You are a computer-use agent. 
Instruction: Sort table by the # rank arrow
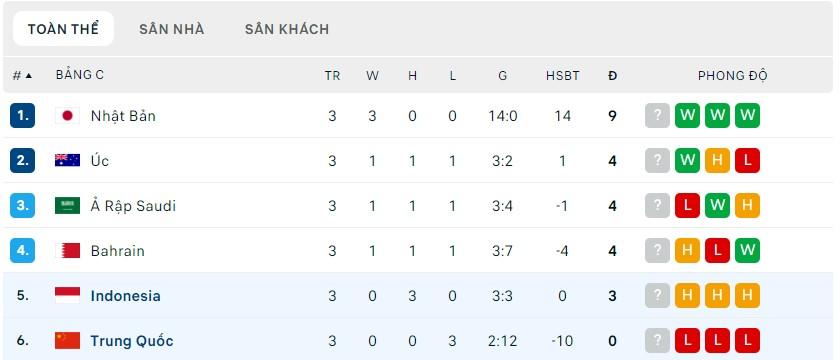22,76
